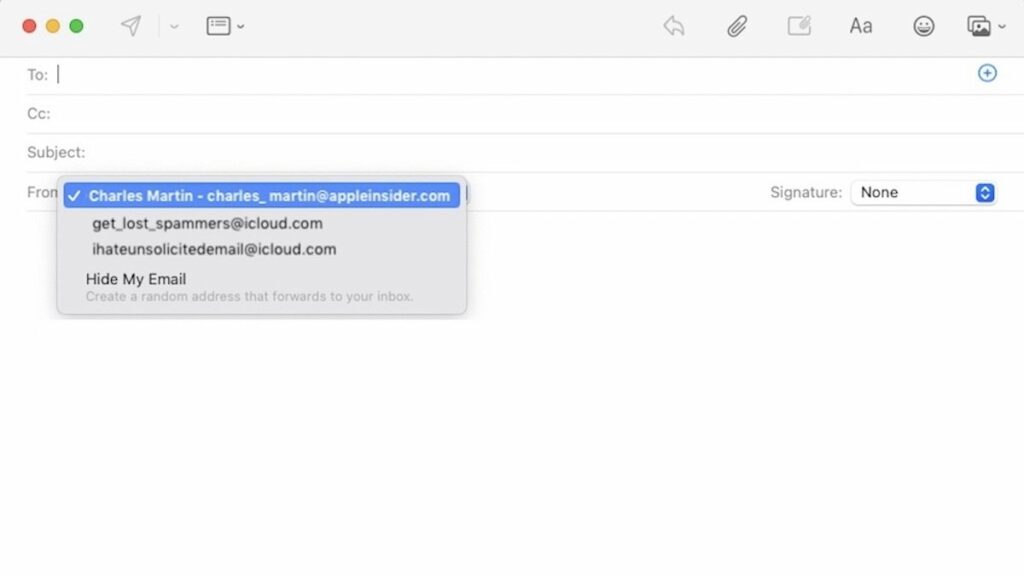Expand the header fields chevron arrow

241,27
